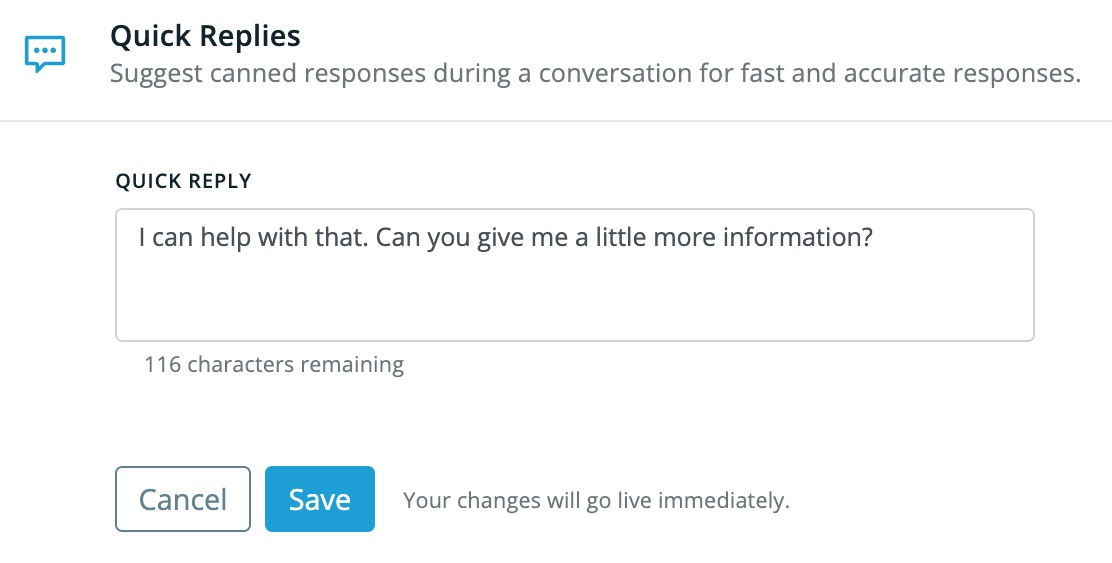The width and height of the screenshot is (1112, 563).
Task: Click the word 'give' in reply text
Action: point(500,238)
